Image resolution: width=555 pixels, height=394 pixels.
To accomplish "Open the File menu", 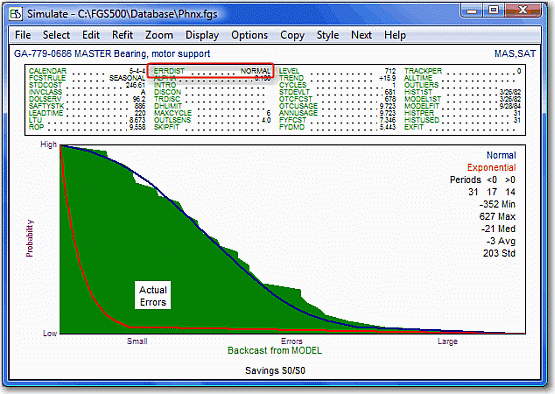I will click(x=23, y=35).
